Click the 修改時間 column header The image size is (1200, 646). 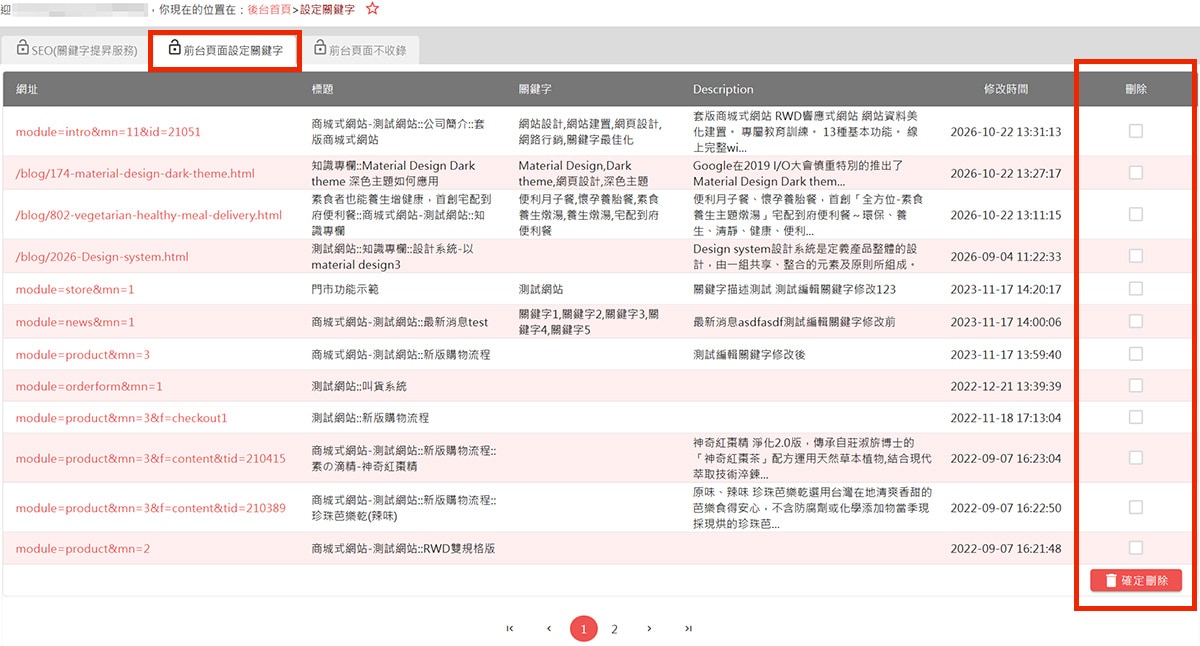click(1005, 89)
